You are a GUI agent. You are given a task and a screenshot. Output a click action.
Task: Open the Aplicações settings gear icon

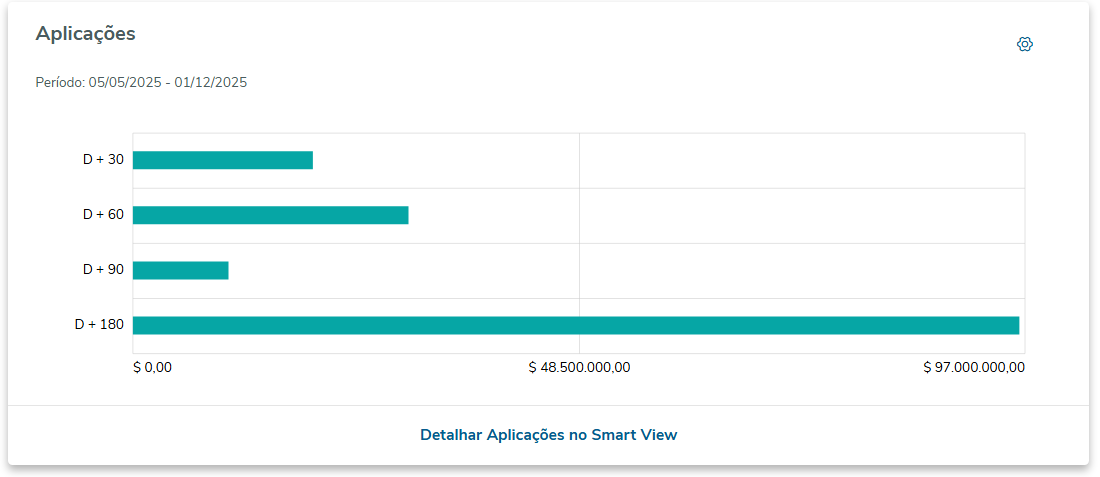pos(1024,44)
